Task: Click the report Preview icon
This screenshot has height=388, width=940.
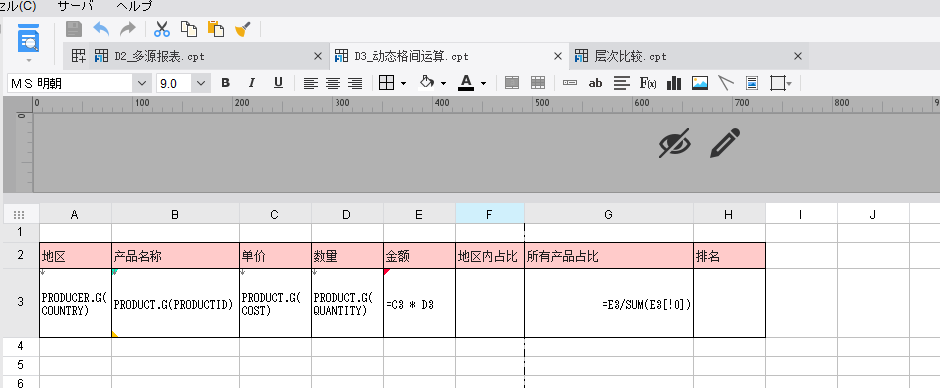Action: click(28, 37)
